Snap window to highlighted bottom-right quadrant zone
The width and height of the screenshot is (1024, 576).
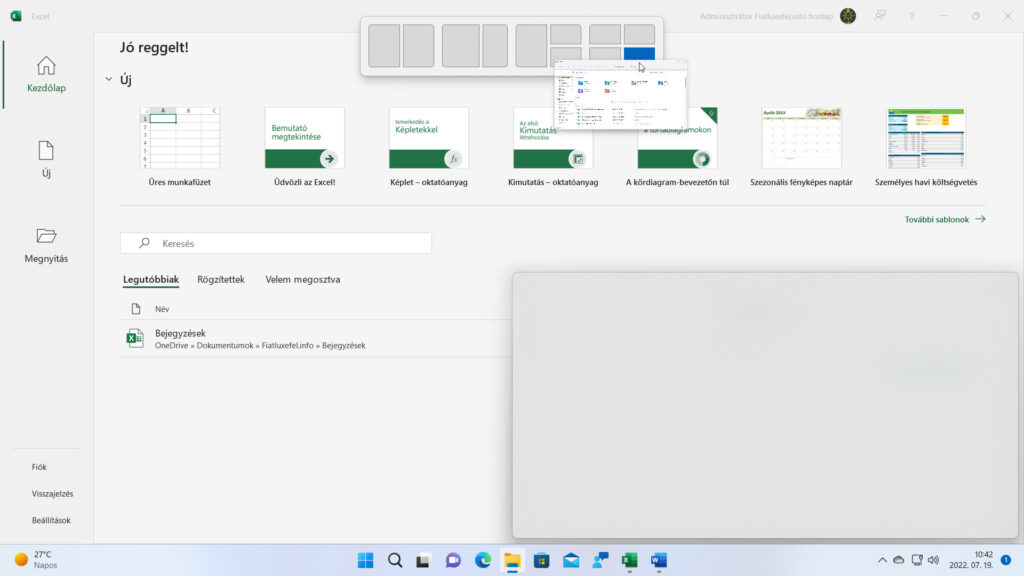639,55
